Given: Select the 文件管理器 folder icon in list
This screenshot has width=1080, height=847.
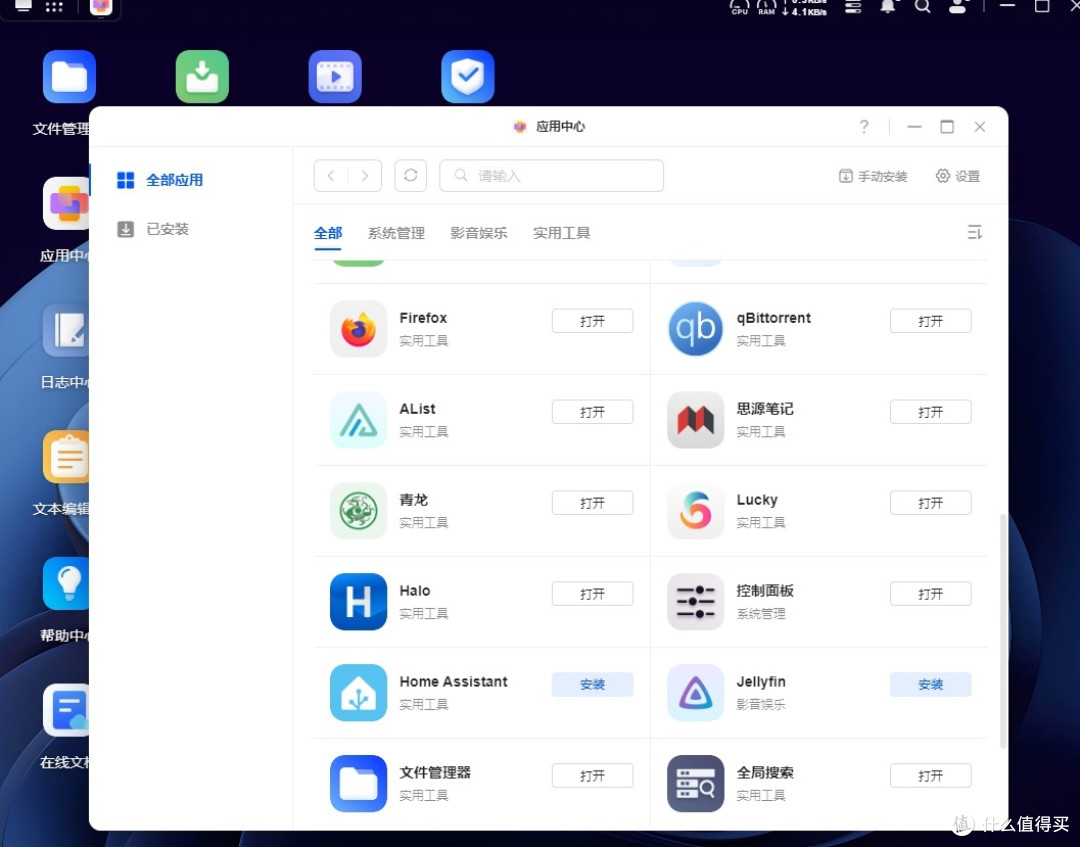Looking at the screenshot, I should click(x=358, y=783).
